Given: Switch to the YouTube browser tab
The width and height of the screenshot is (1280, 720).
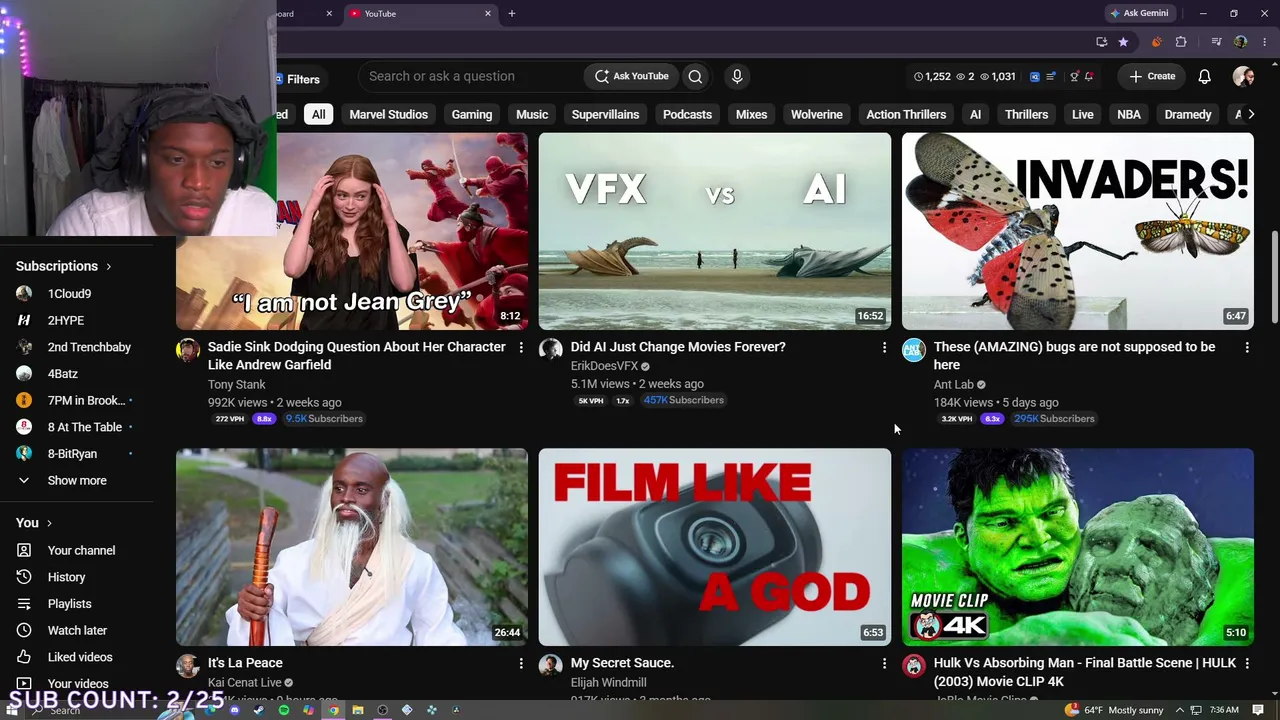Looking at the screenshot, I should [420, 14].
